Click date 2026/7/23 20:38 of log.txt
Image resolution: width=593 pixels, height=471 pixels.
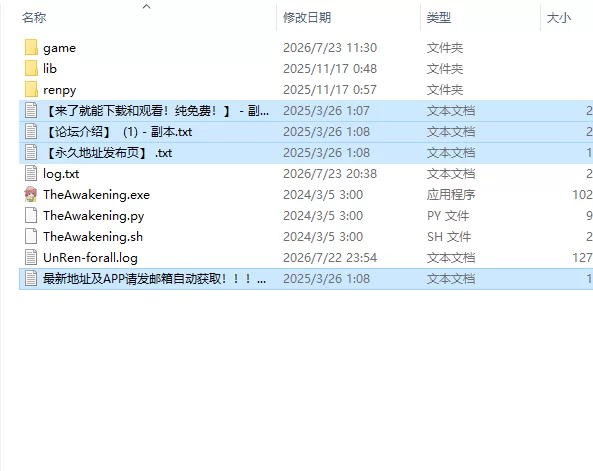coord(330,174)
